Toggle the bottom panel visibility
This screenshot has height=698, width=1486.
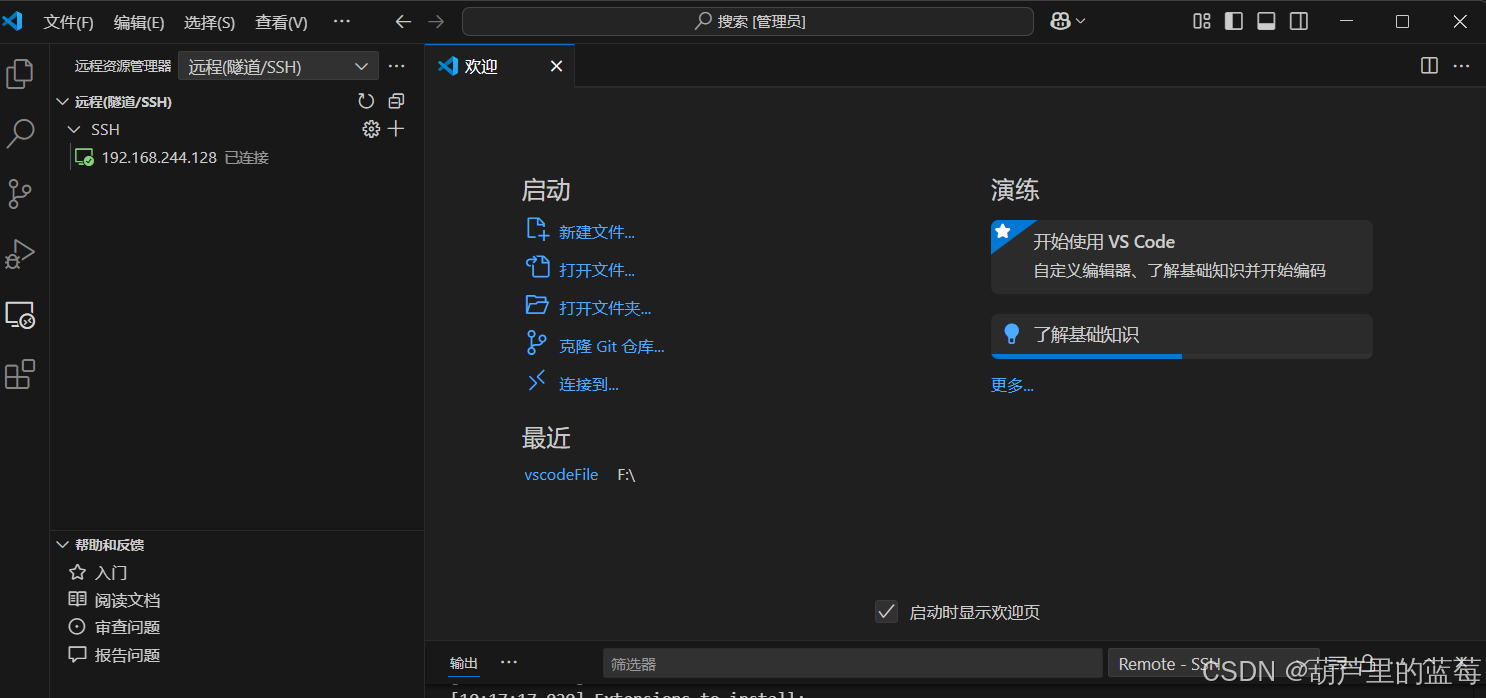1266,21
